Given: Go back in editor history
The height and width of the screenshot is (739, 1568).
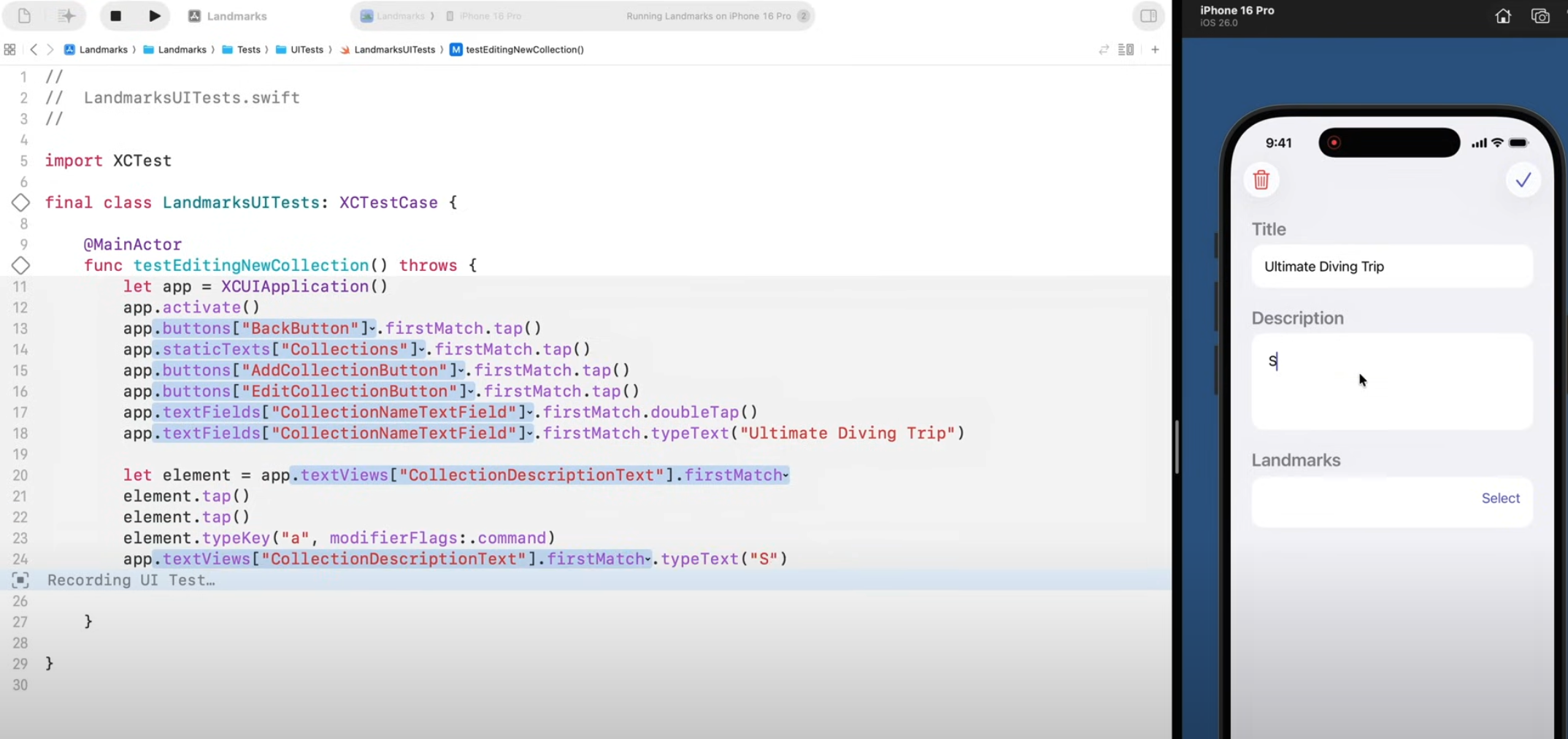Looking at the screenshot, I should tap(34, 50).
